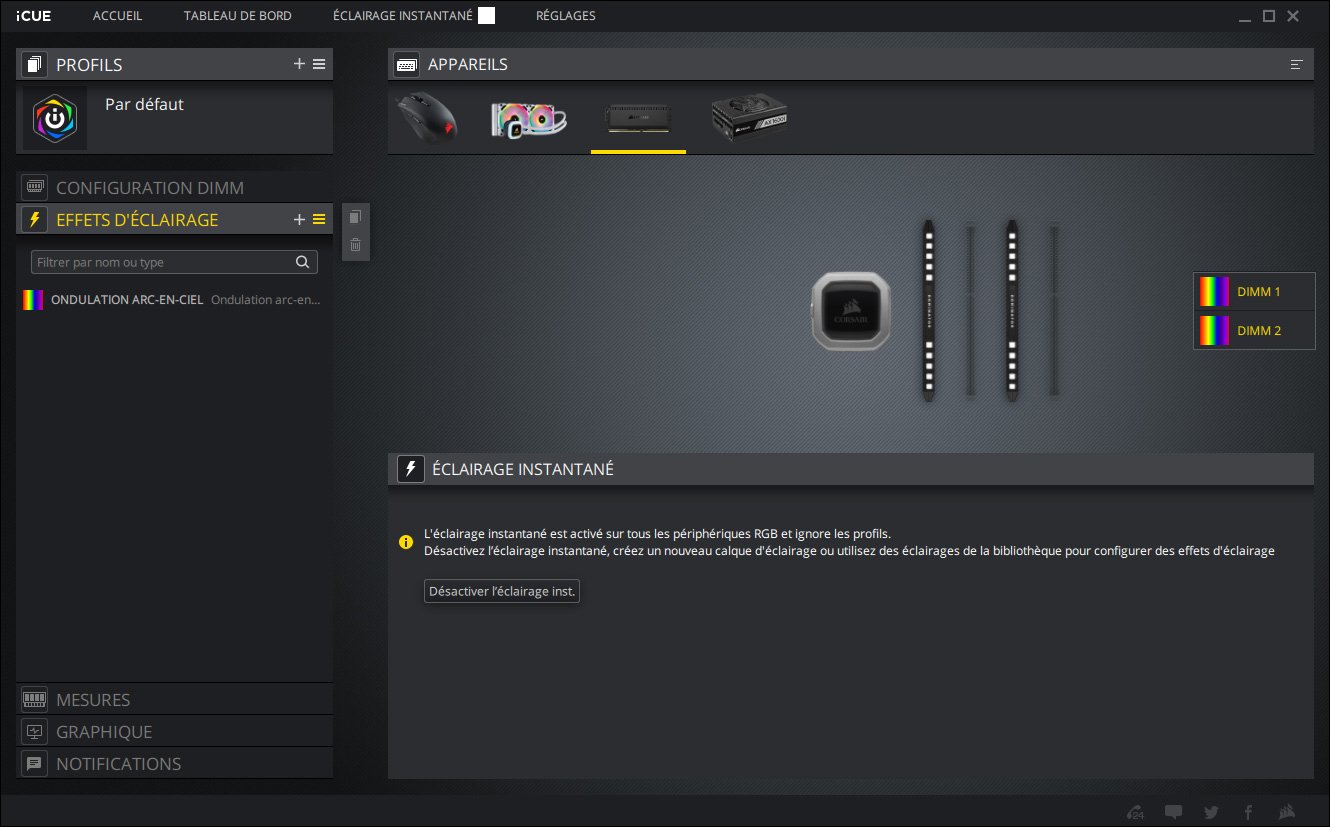1330x827 pixels.
Task: Switch to TABLEAU DE BORD
Action: point(238,16)
